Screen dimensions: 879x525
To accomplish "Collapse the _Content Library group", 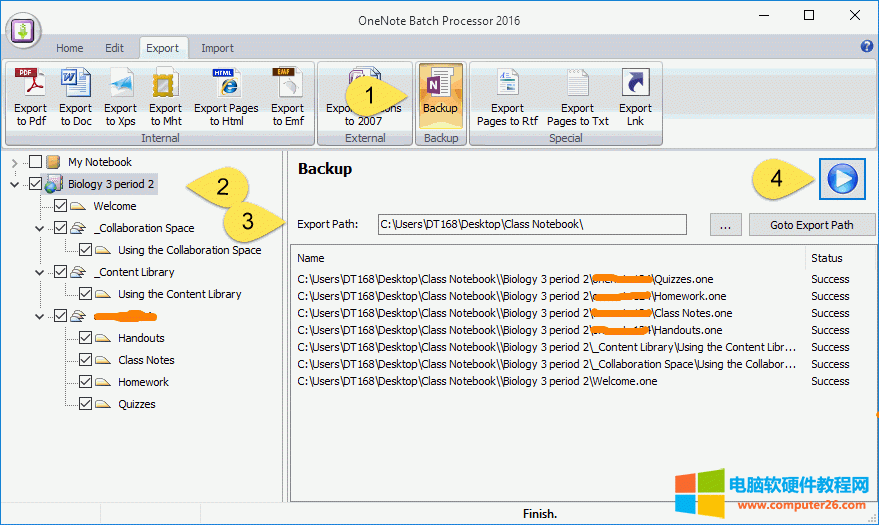I will click(39, 272).
